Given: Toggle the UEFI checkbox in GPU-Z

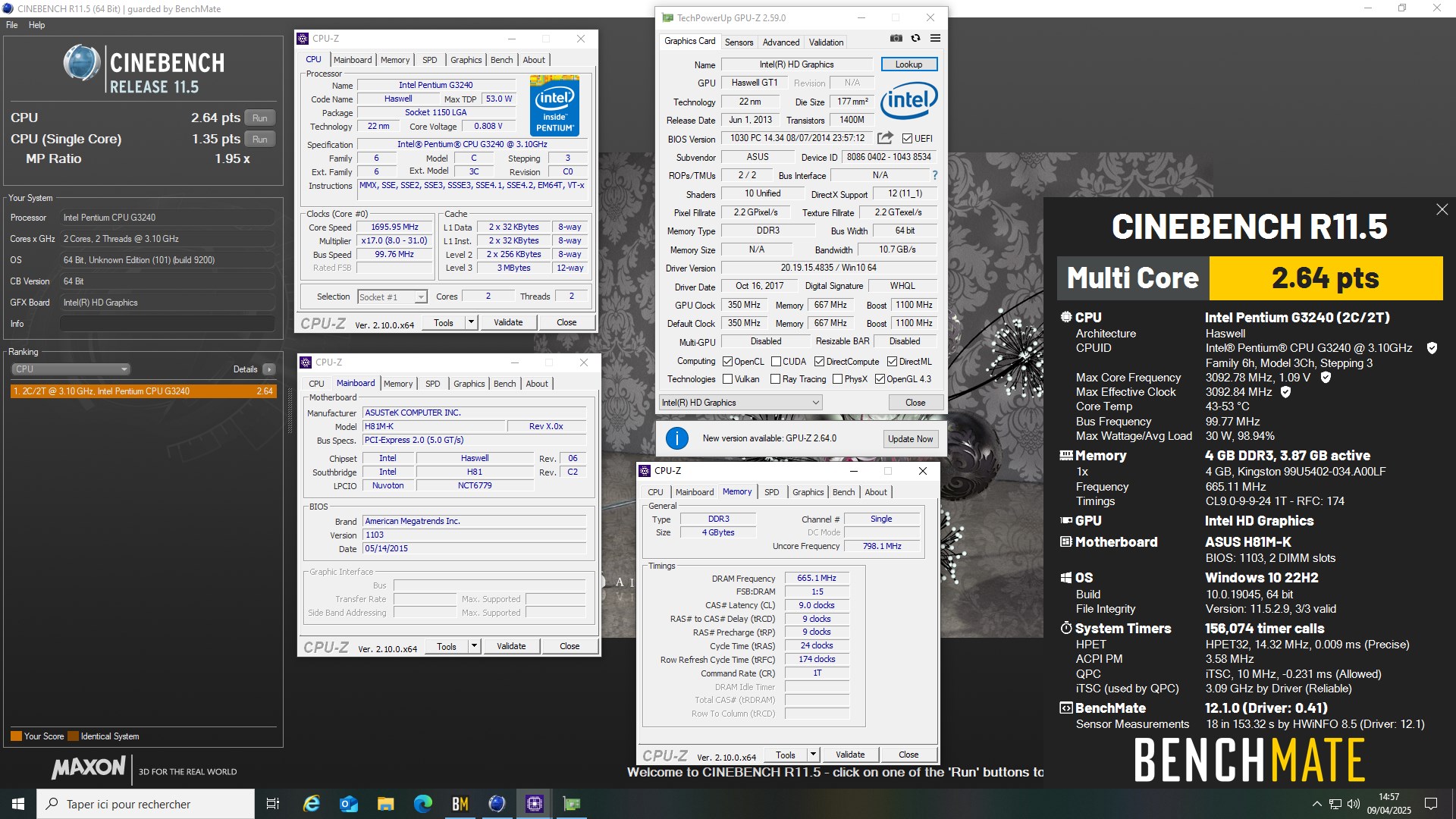Looking at the screenshot, I should click(907, 138).
